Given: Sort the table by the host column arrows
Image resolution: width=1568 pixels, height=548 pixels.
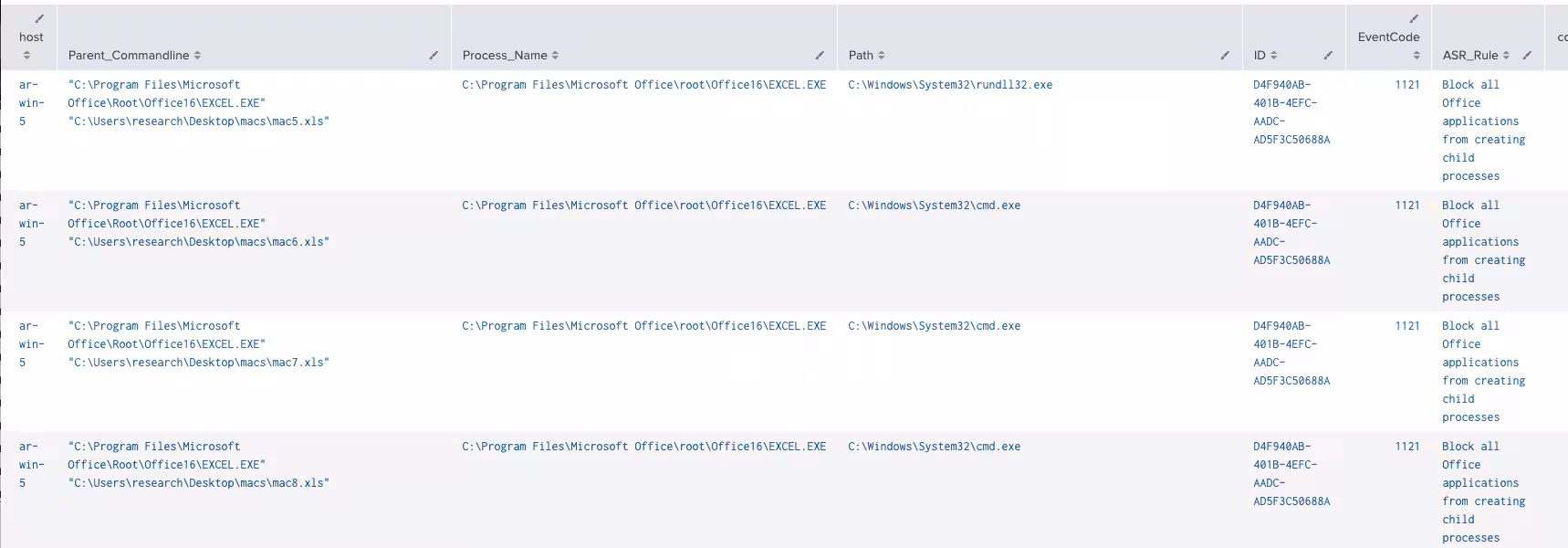Looking at the screenshot, I should click(x=26, y=55).
